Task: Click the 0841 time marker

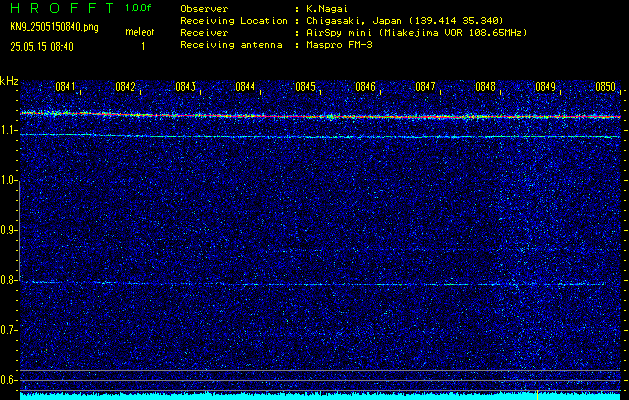Action: (65, 87)
